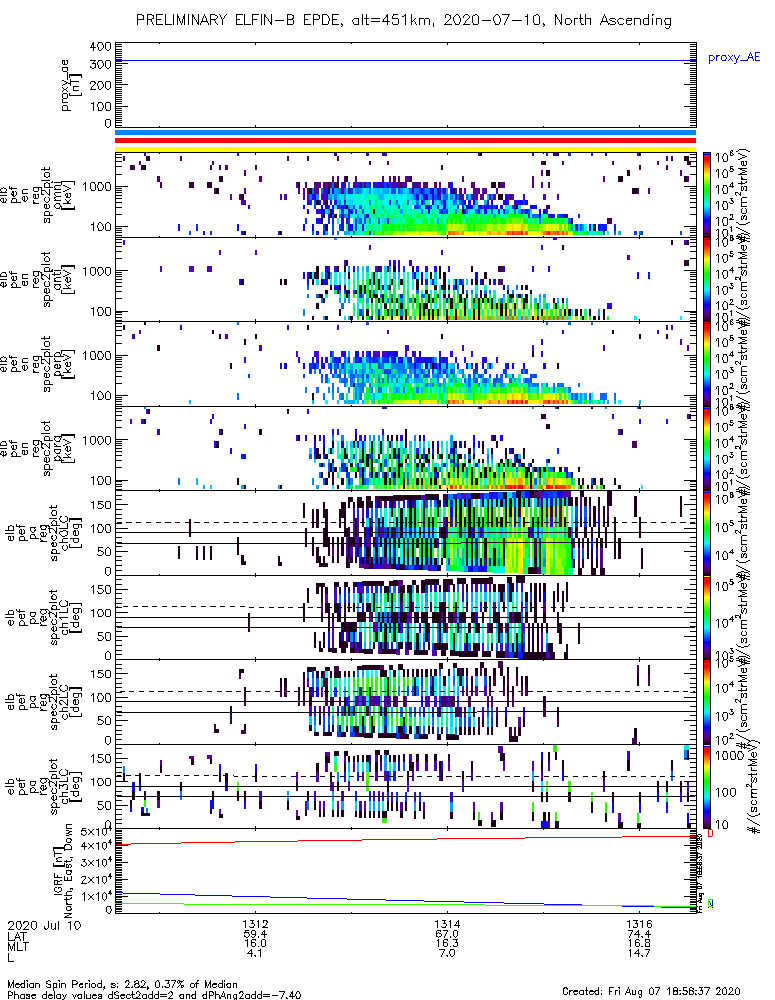
Task: Click the anti energy spectrogram panel
Action: pos(406,279)
